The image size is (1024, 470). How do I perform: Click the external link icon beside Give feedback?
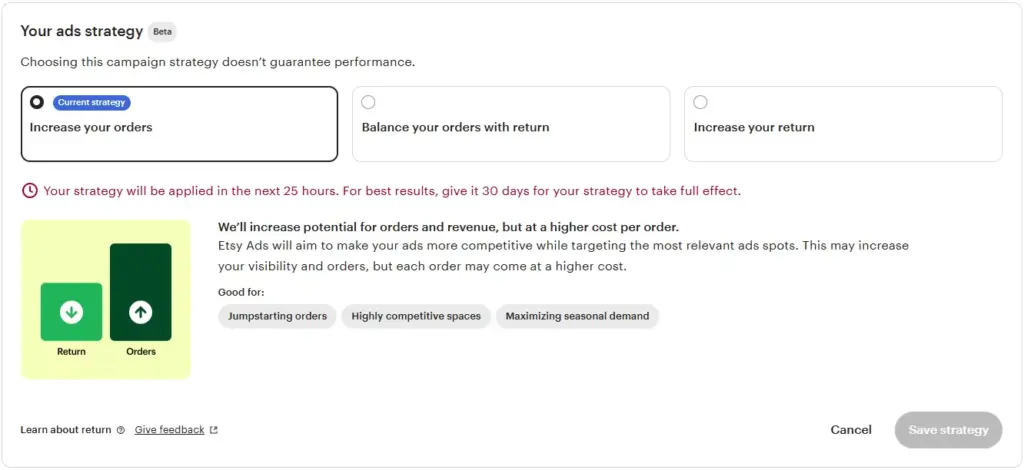point(213,430)
